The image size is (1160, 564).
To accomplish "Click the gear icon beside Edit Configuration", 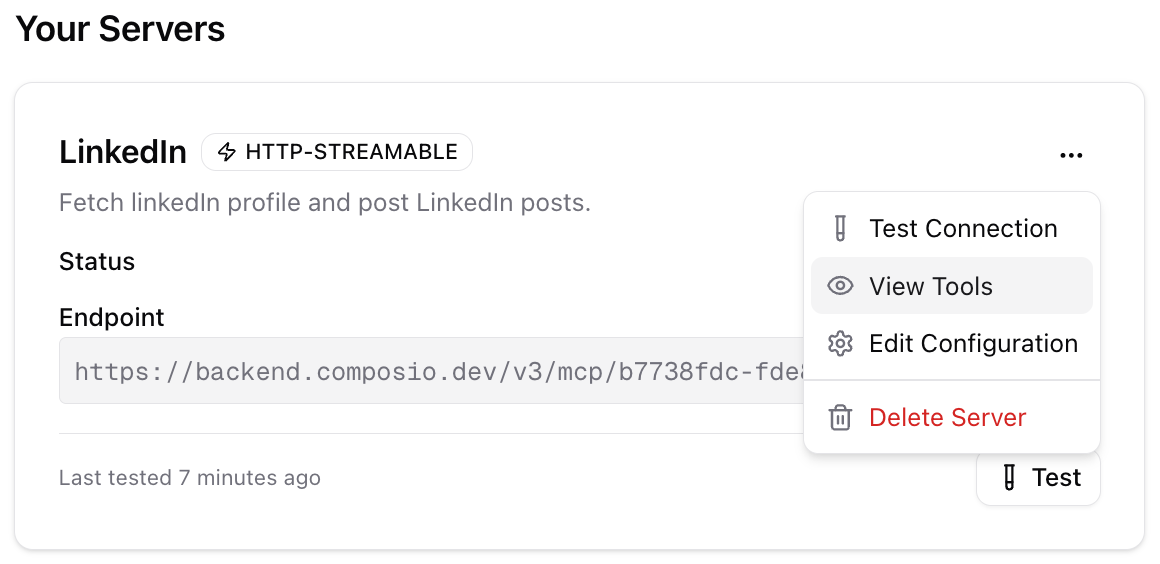I will 840,344.
